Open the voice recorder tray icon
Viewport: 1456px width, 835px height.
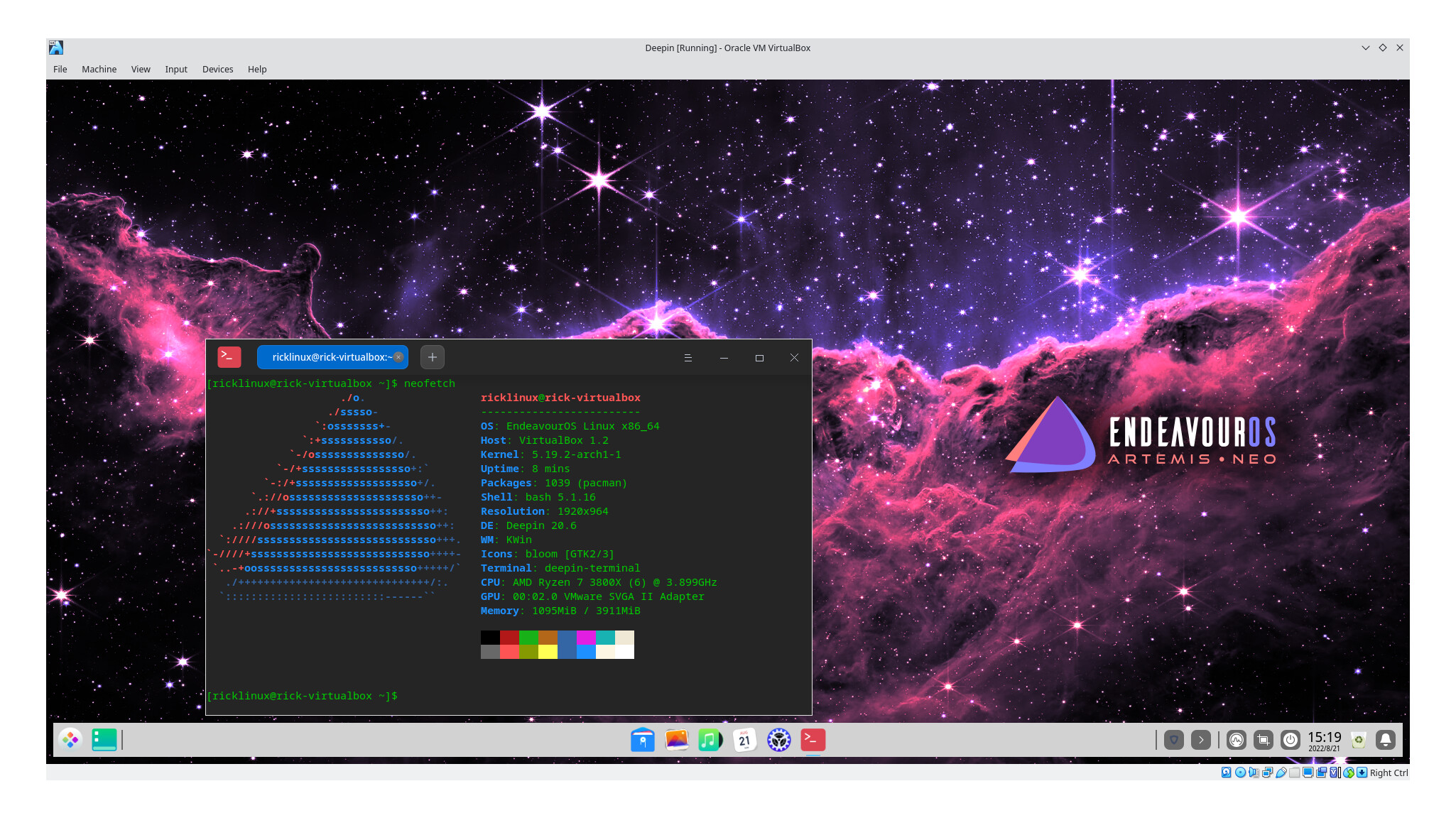tap(1237, 739)
